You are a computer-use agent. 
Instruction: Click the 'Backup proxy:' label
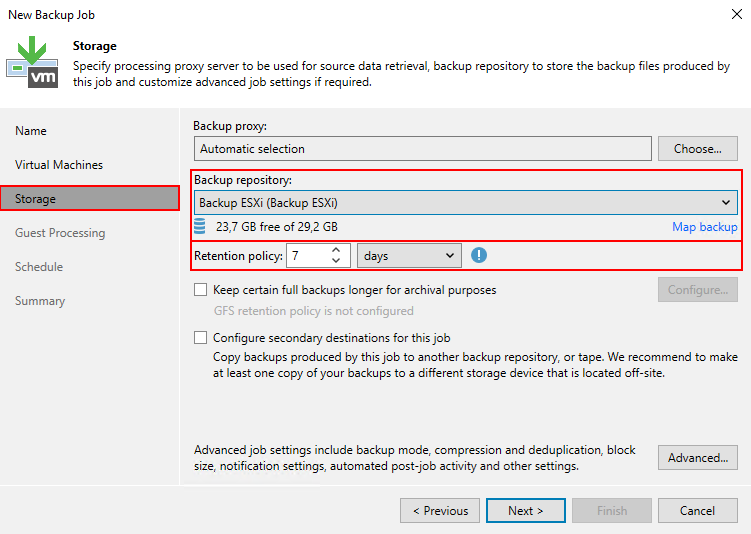230,126
